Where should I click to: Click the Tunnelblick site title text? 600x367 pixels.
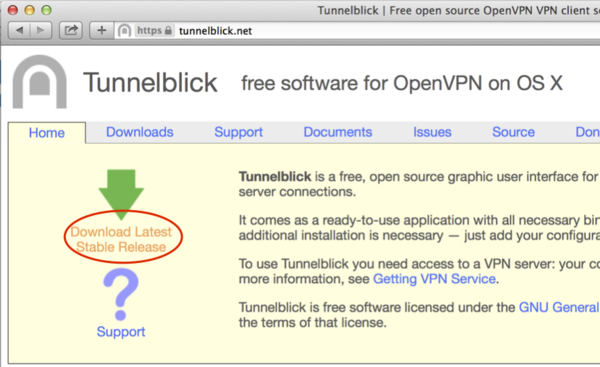150,83
